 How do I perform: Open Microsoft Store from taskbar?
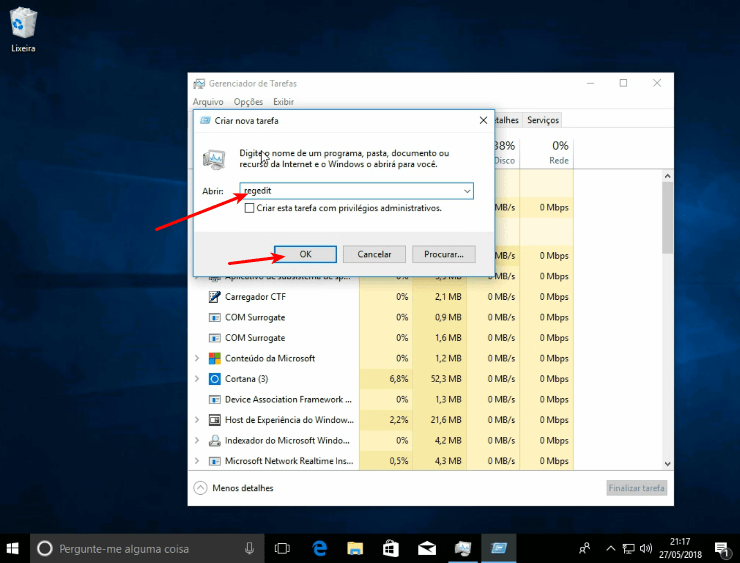coord(391,548)
